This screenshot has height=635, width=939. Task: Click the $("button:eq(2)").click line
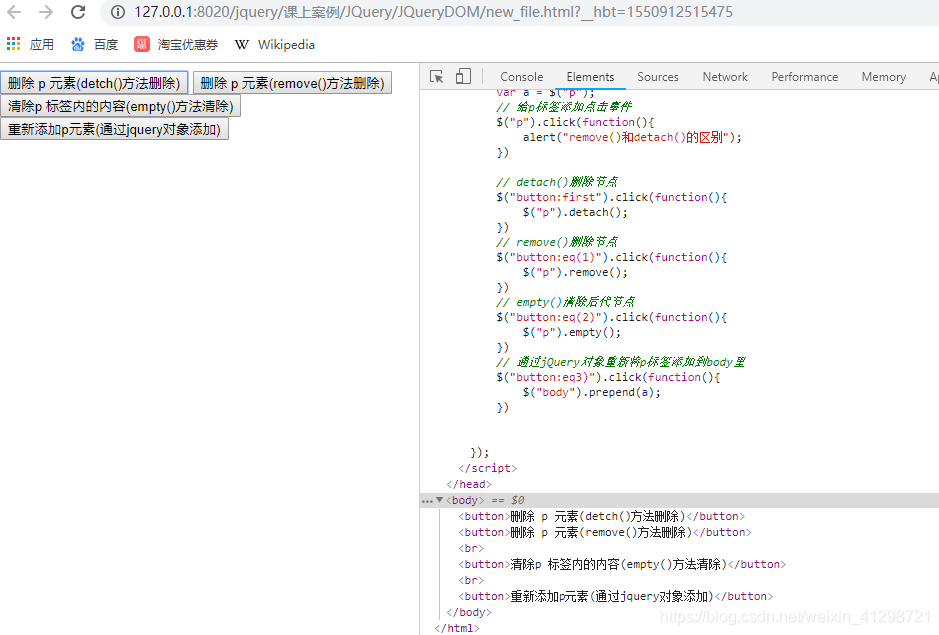pos(611,317)
